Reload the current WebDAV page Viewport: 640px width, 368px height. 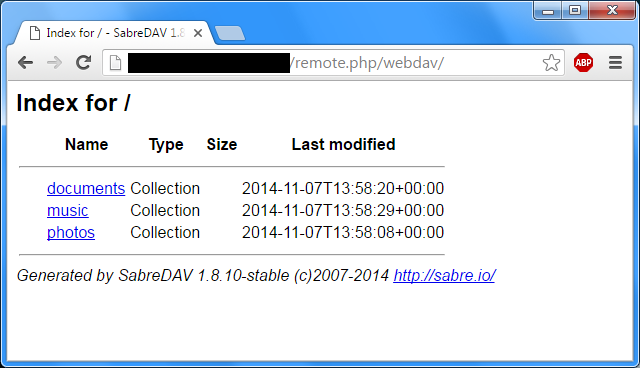[84, 62]
